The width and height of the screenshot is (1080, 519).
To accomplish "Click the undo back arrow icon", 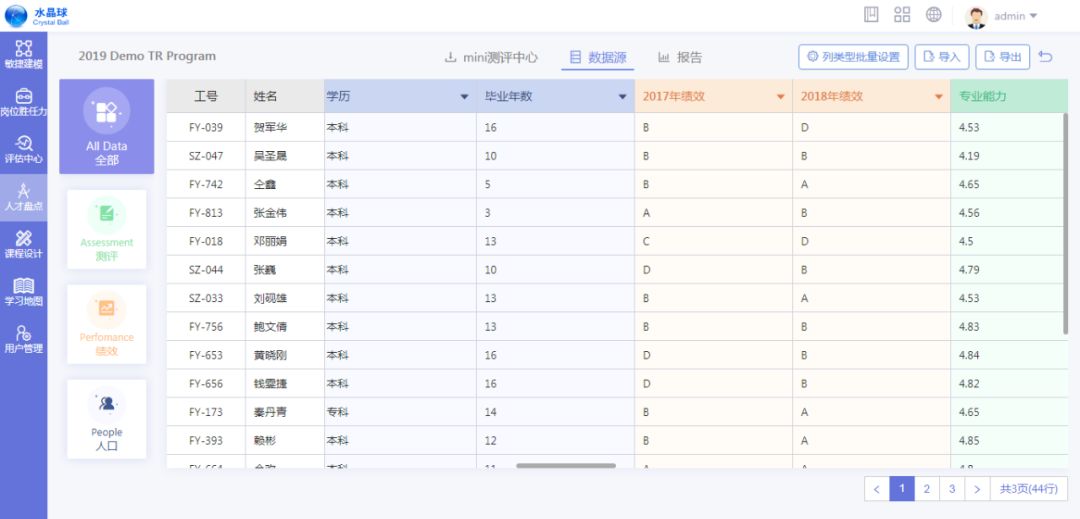I will point(1046,57).
